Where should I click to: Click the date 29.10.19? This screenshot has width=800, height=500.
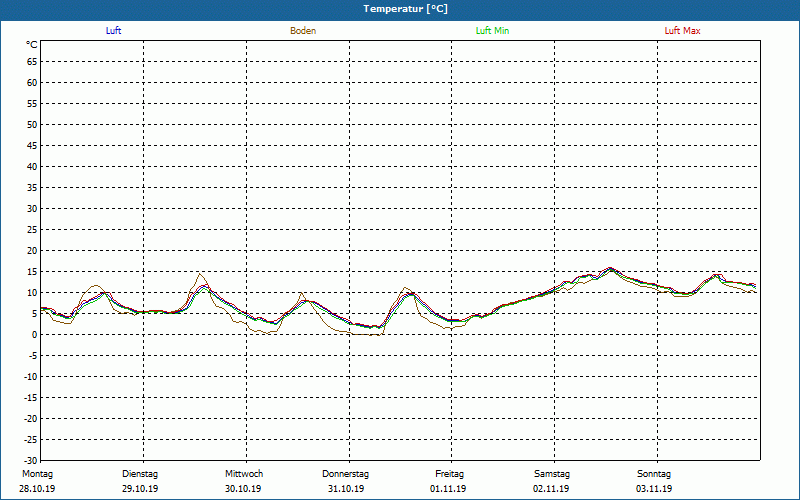pyautogui.click(x=140, y=489)
